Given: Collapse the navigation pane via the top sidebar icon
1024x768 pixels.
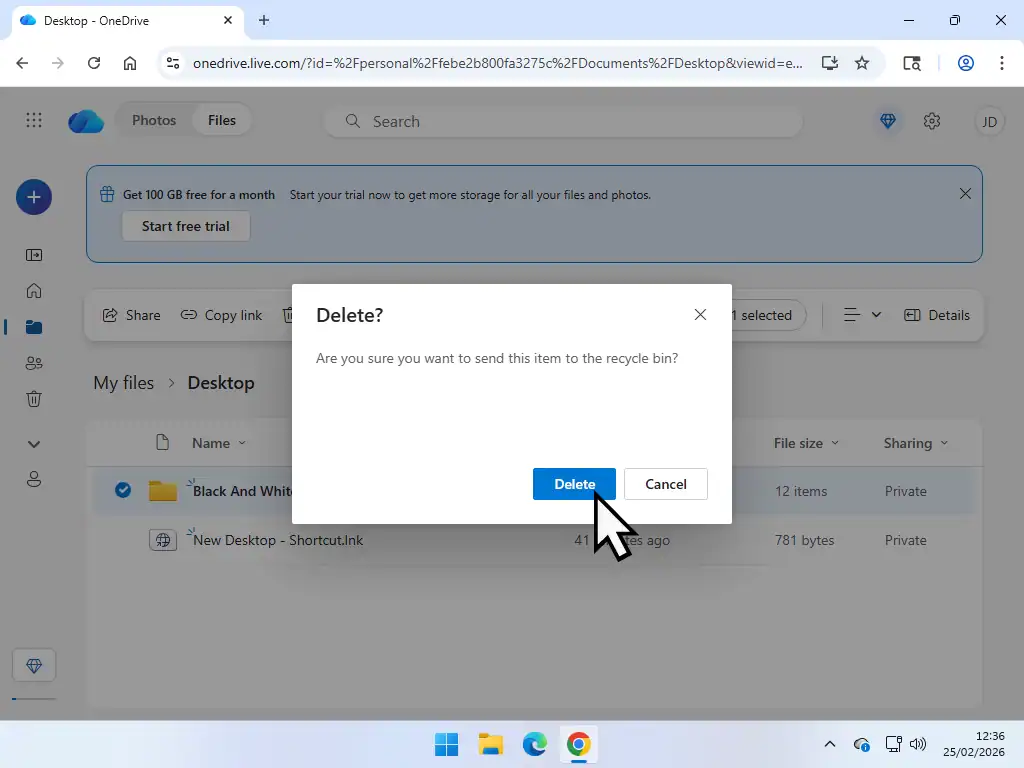Looking at the screenshot, I should (x=34, y=255).
